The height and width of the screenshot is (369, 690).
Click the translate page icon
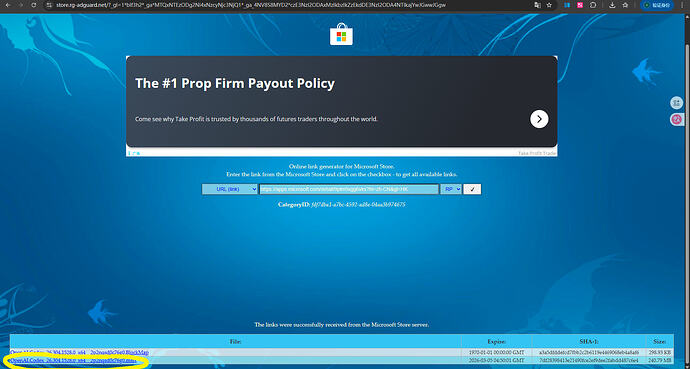coord(537,5)
